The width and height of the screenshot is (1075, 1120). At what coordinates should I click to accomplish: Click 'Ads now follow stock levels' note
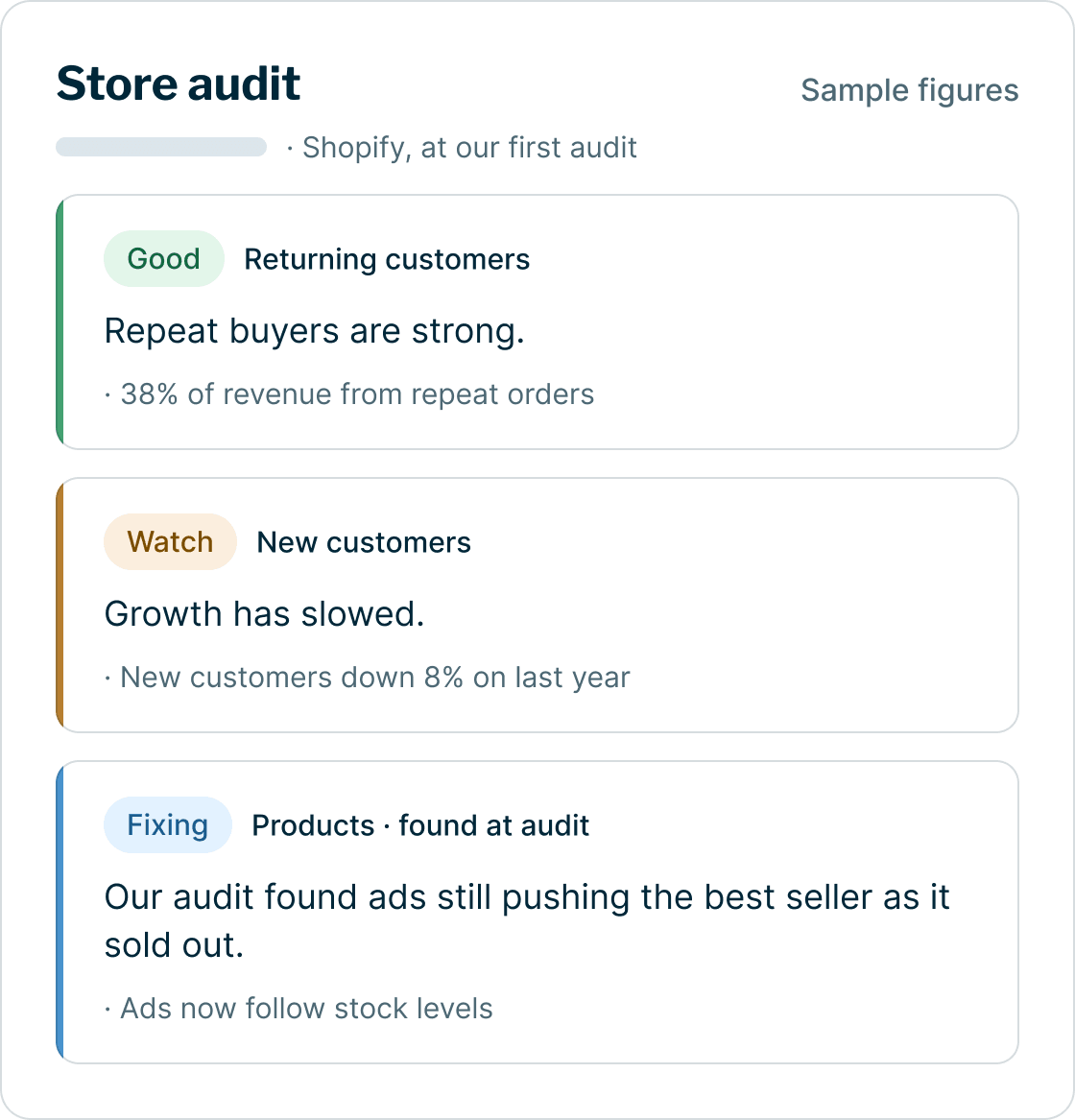(306, 1009)
